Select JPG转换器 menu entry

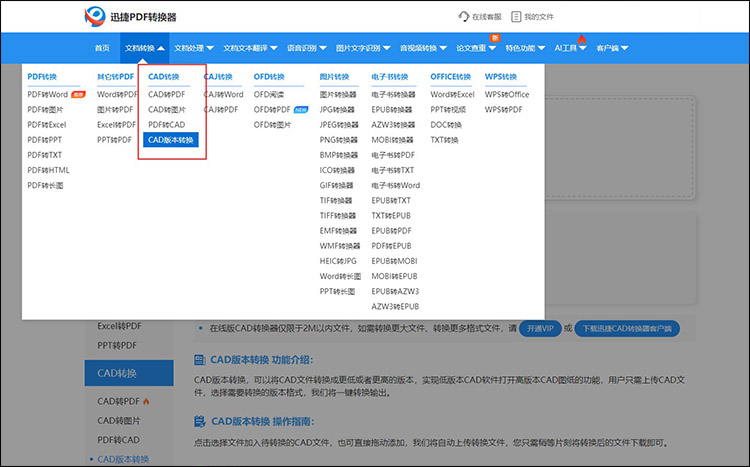[337, 110]
